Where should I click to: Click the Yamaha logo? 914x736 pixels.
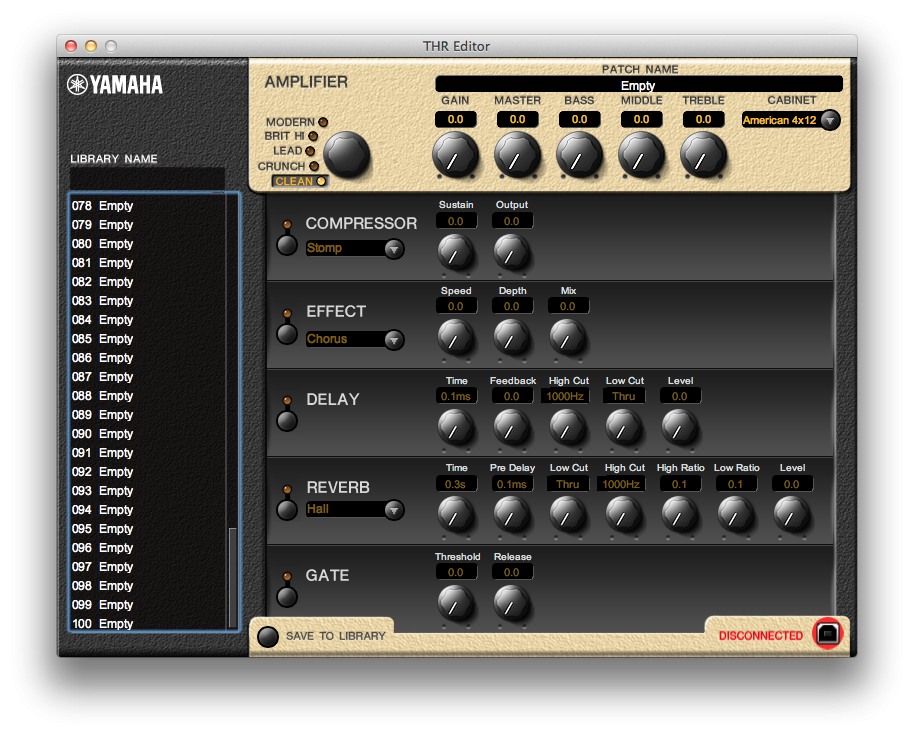tap(115, 84)
